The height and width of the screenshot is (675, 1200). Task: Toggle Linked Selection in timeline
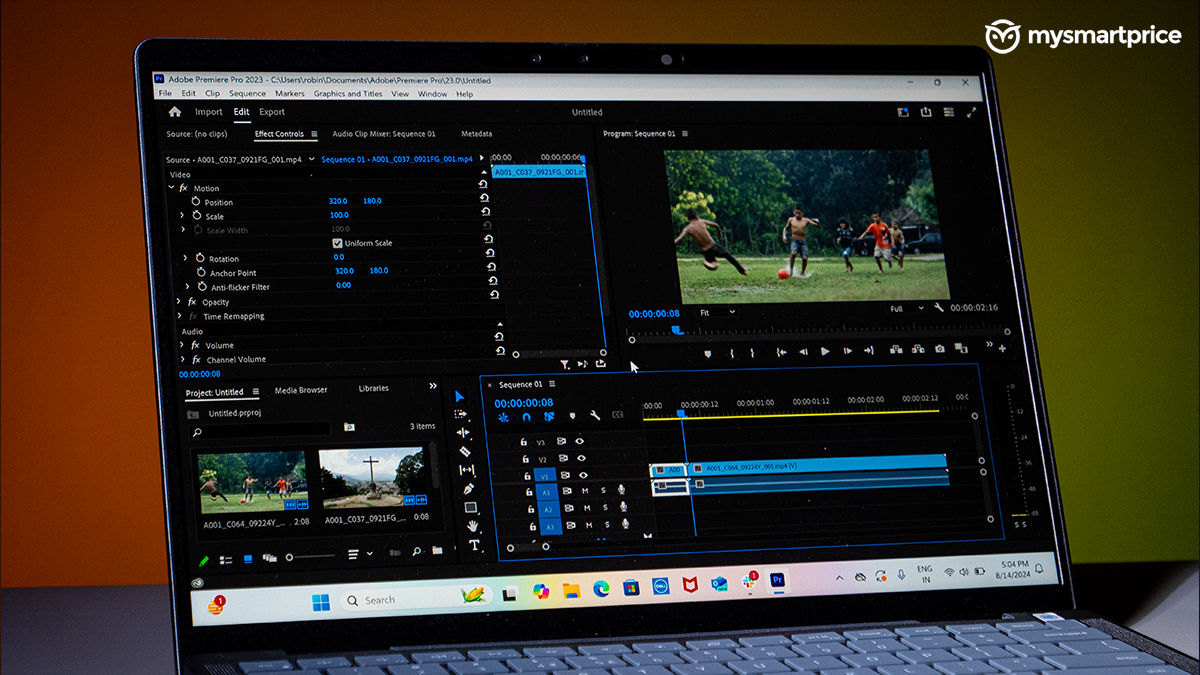click(x=549, y=417)
